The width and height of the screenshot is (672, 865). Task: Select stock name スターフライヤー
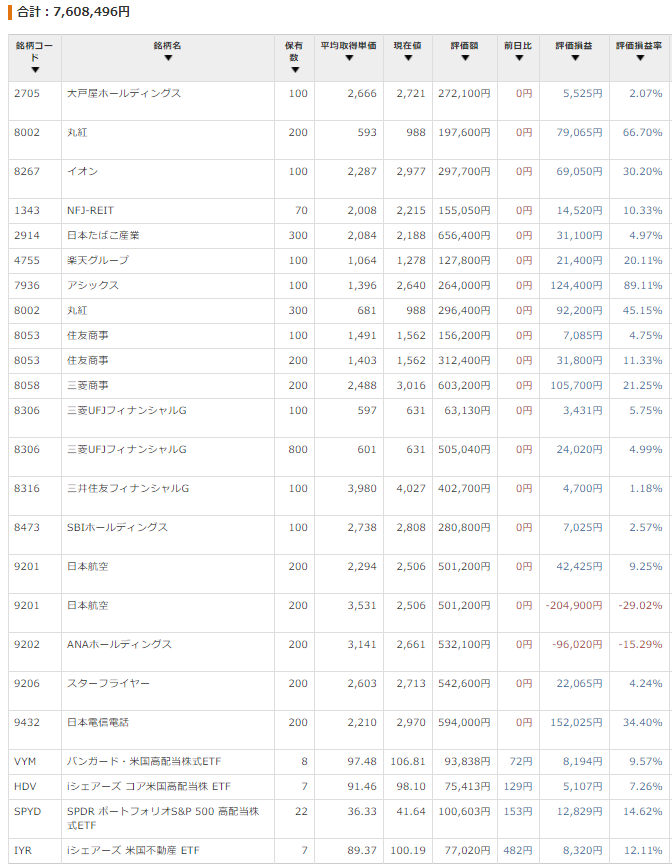pos(108,684)
